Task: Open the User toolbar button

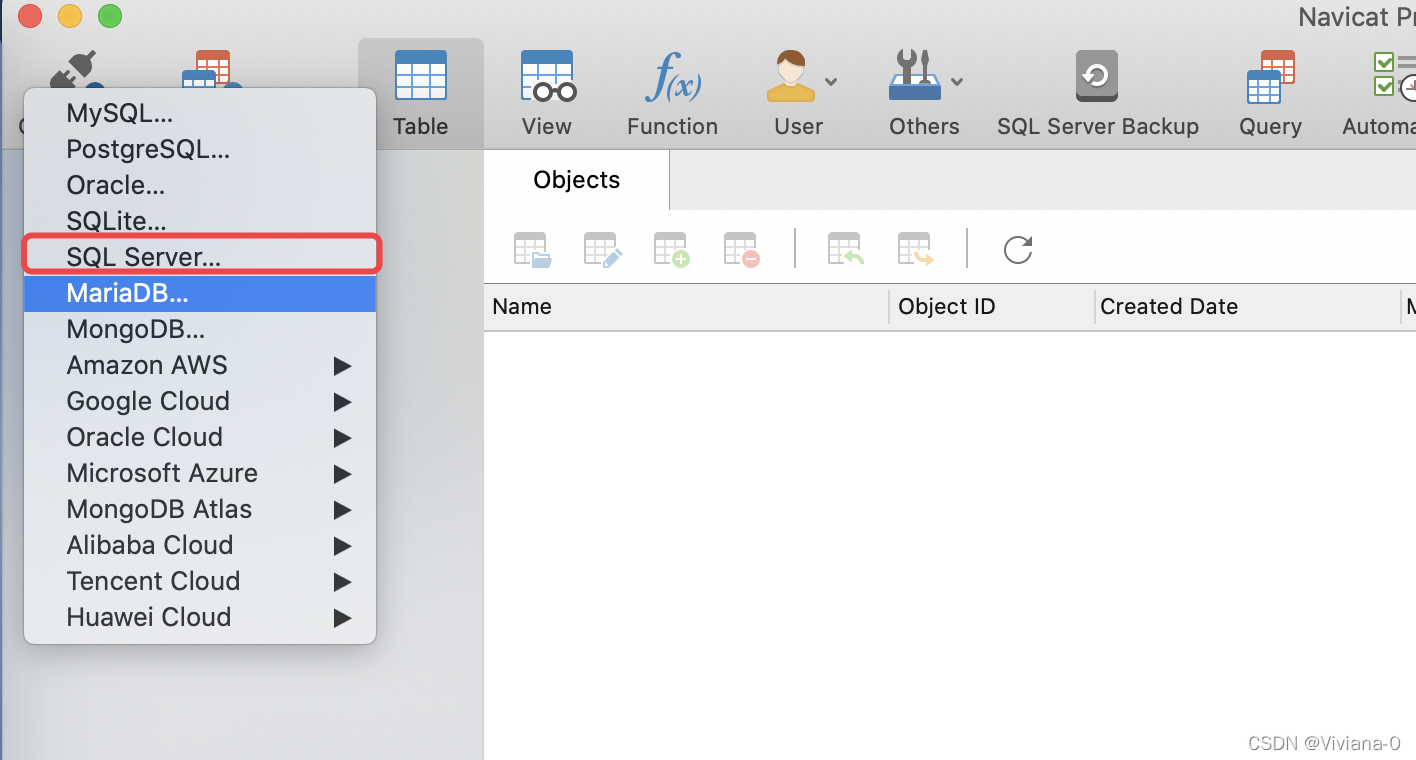Action: tap(798, 94)
